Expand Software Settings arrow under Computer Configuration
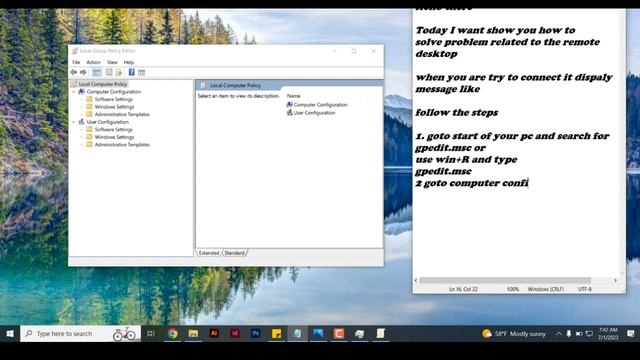Image resolution: width=640 pixels, height=360 pixels. coord(82,99)
